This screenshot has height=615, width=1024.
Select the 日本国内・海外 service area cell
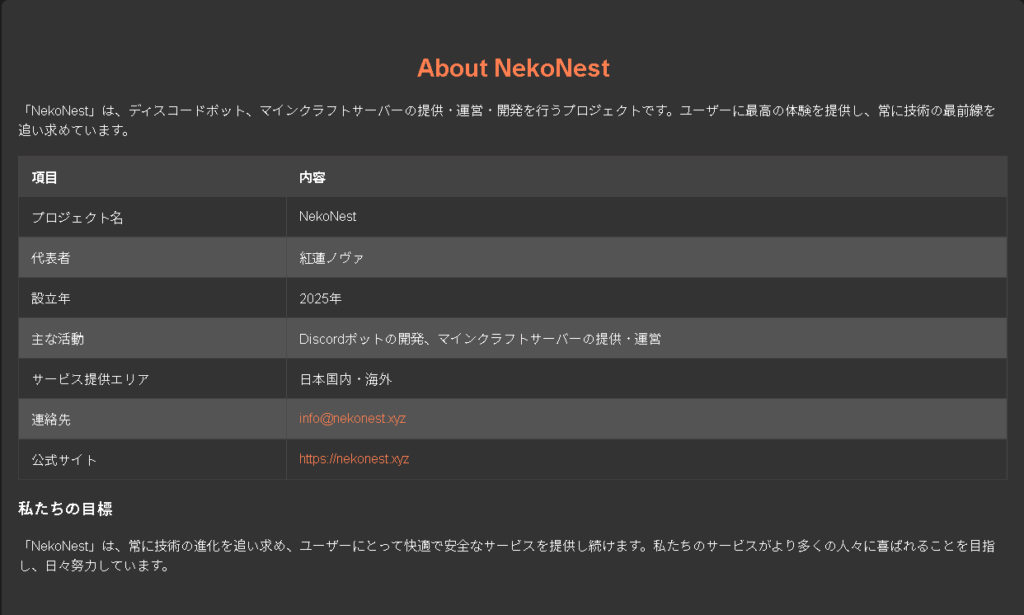pos(647,379)
